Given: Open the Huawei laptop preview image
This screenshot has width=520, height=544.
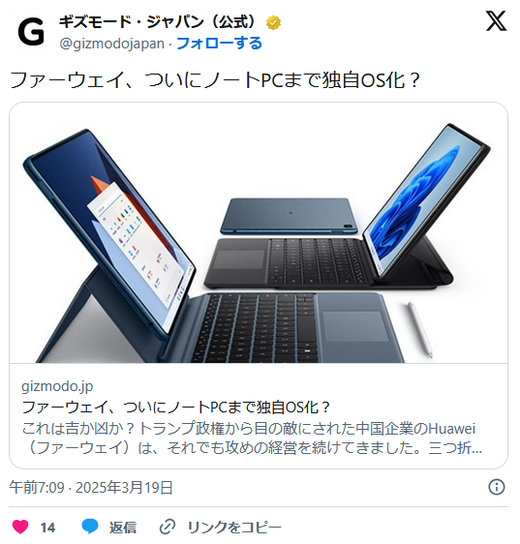Looking at the screenshot, I should (258, 233).
